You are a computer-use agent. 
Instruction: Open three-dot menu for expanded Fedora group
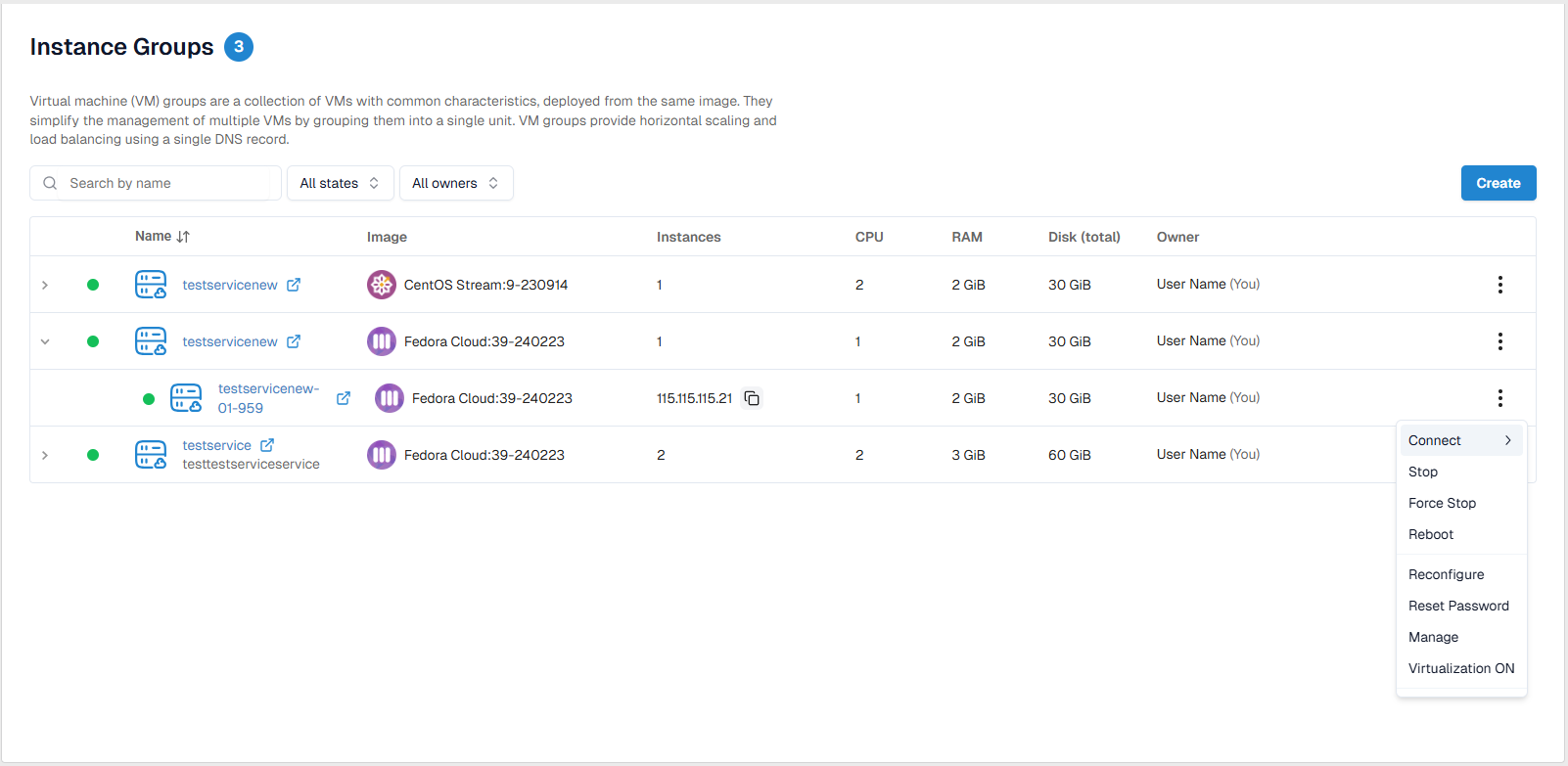click(1499, 341)
